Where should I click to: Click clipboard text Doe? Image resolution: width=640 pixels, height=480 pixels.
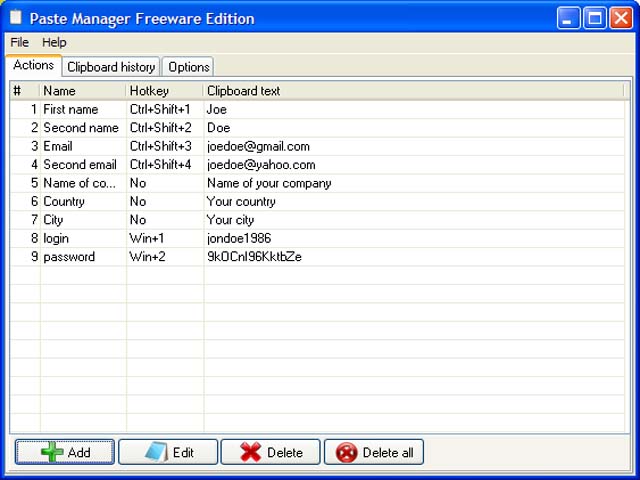coord(218,128)
